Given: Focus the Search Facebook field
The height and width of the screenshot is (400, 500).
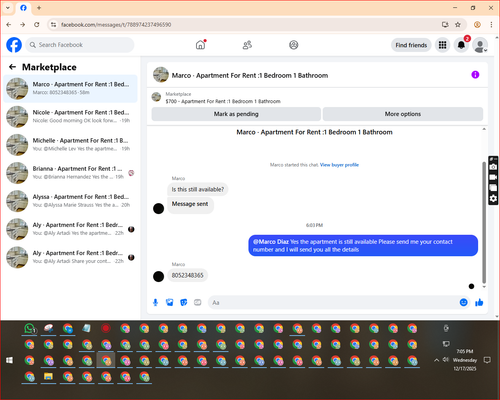Looking at the screenshot, I should pyautogui.click(x=80, y=45).
